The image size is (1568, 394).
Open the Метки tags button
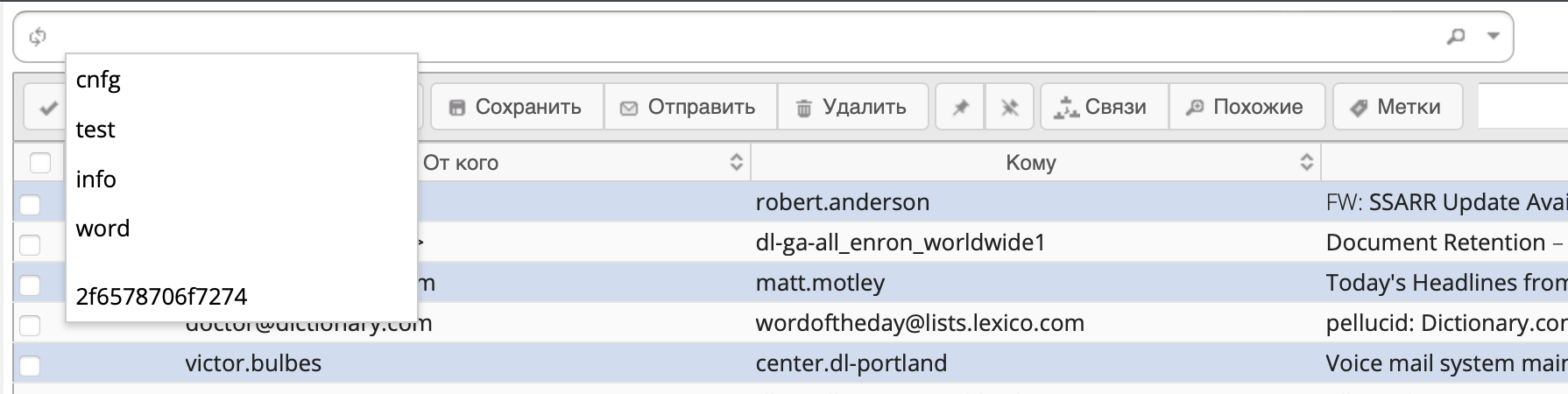(x=1397, y=107)
